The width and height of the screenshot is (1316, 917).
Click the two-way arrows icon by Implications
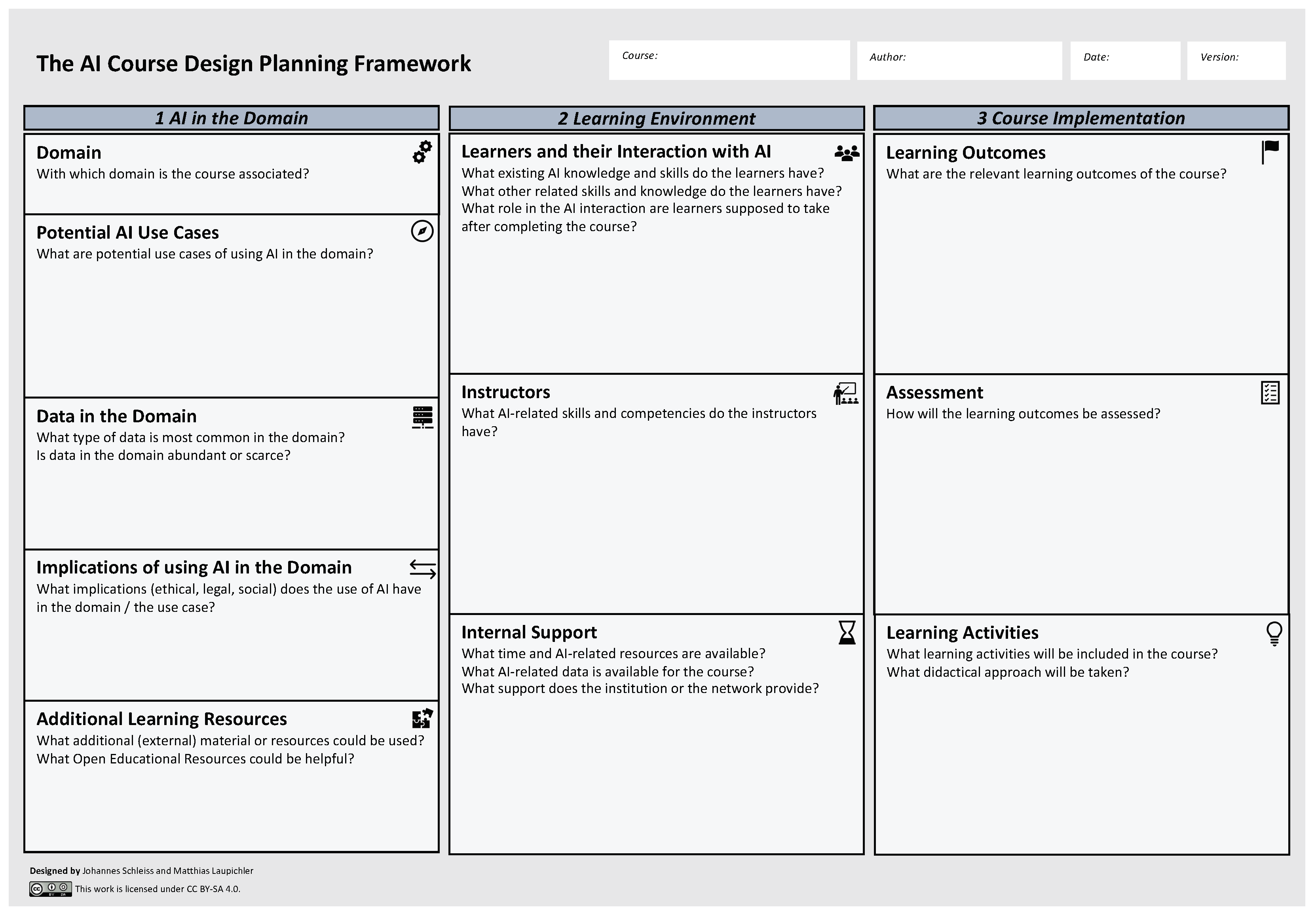click(422, 569)
